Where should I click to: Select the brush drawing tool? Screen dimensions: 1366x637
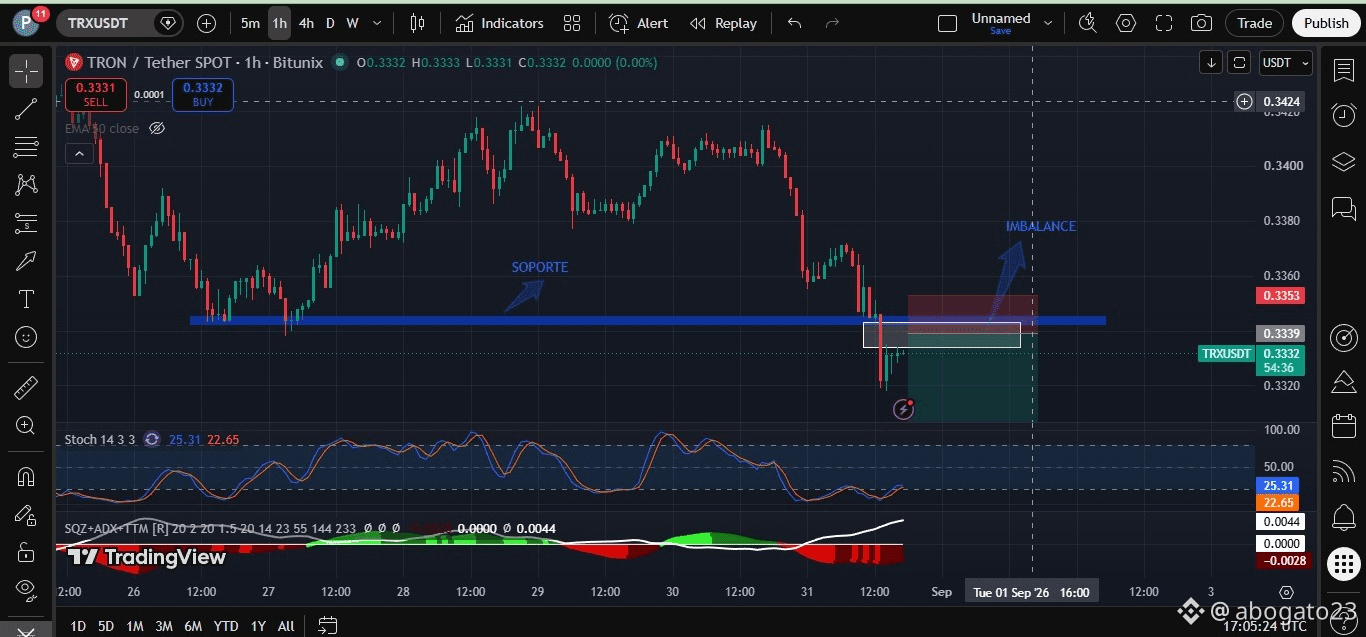pyautogui.click(x=26, y=261)
